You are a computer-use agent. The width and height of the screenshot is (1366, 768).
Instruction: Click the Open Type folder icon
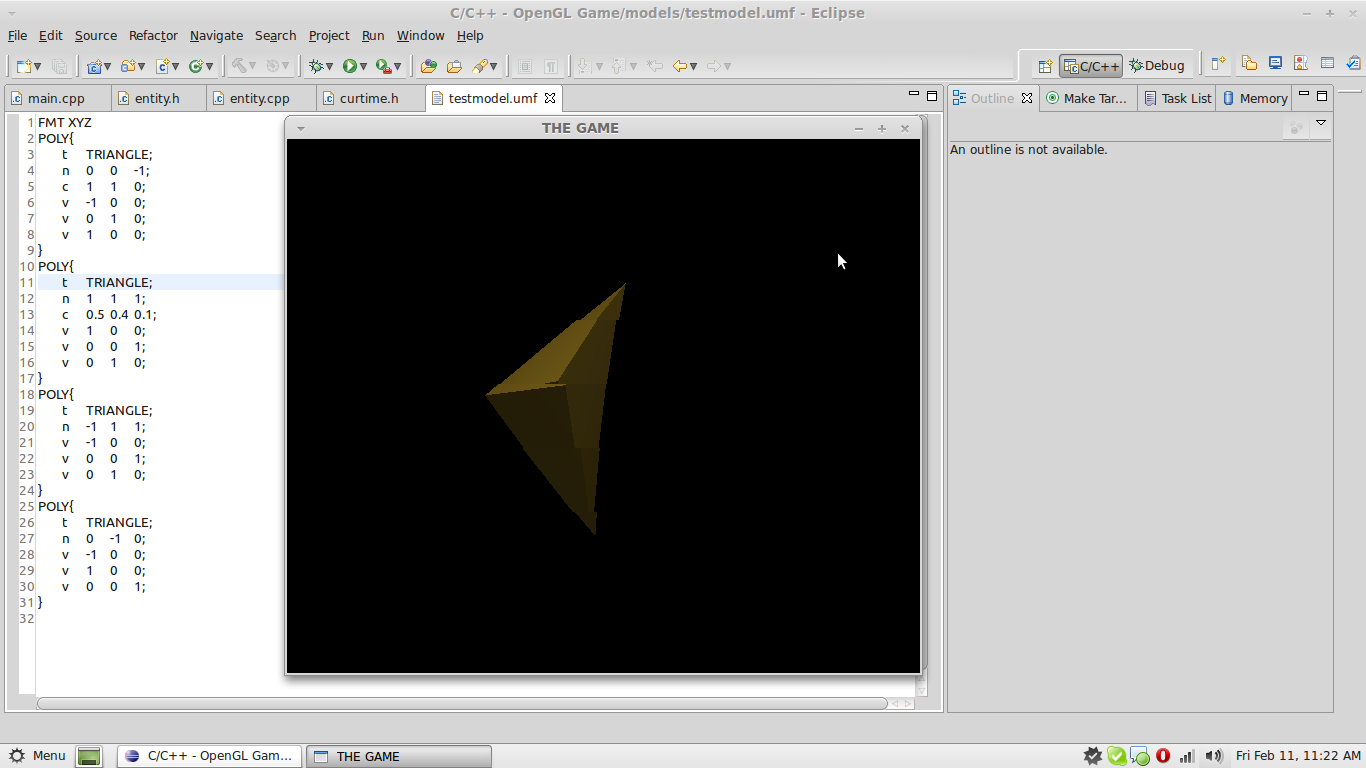[x=428, y=66]
